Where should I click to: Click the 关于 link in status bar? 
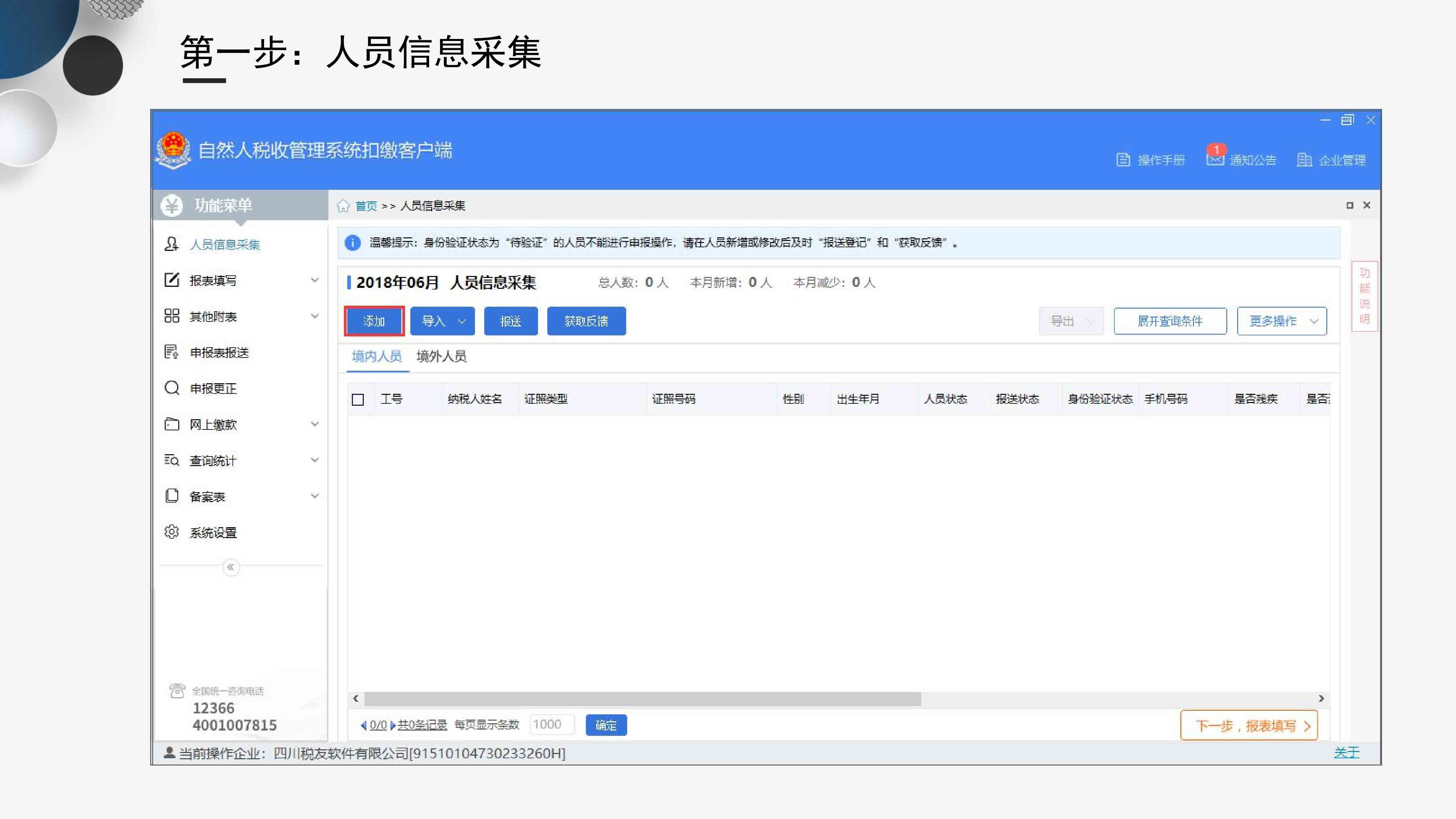[x=1347, y=752]
